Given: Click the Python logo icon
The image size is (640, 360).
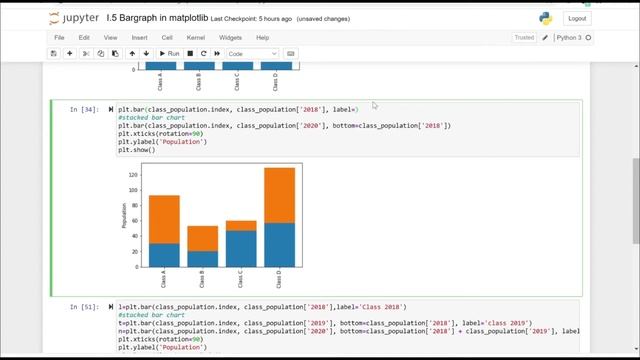Looking at the screenshot, I should 545,18.
